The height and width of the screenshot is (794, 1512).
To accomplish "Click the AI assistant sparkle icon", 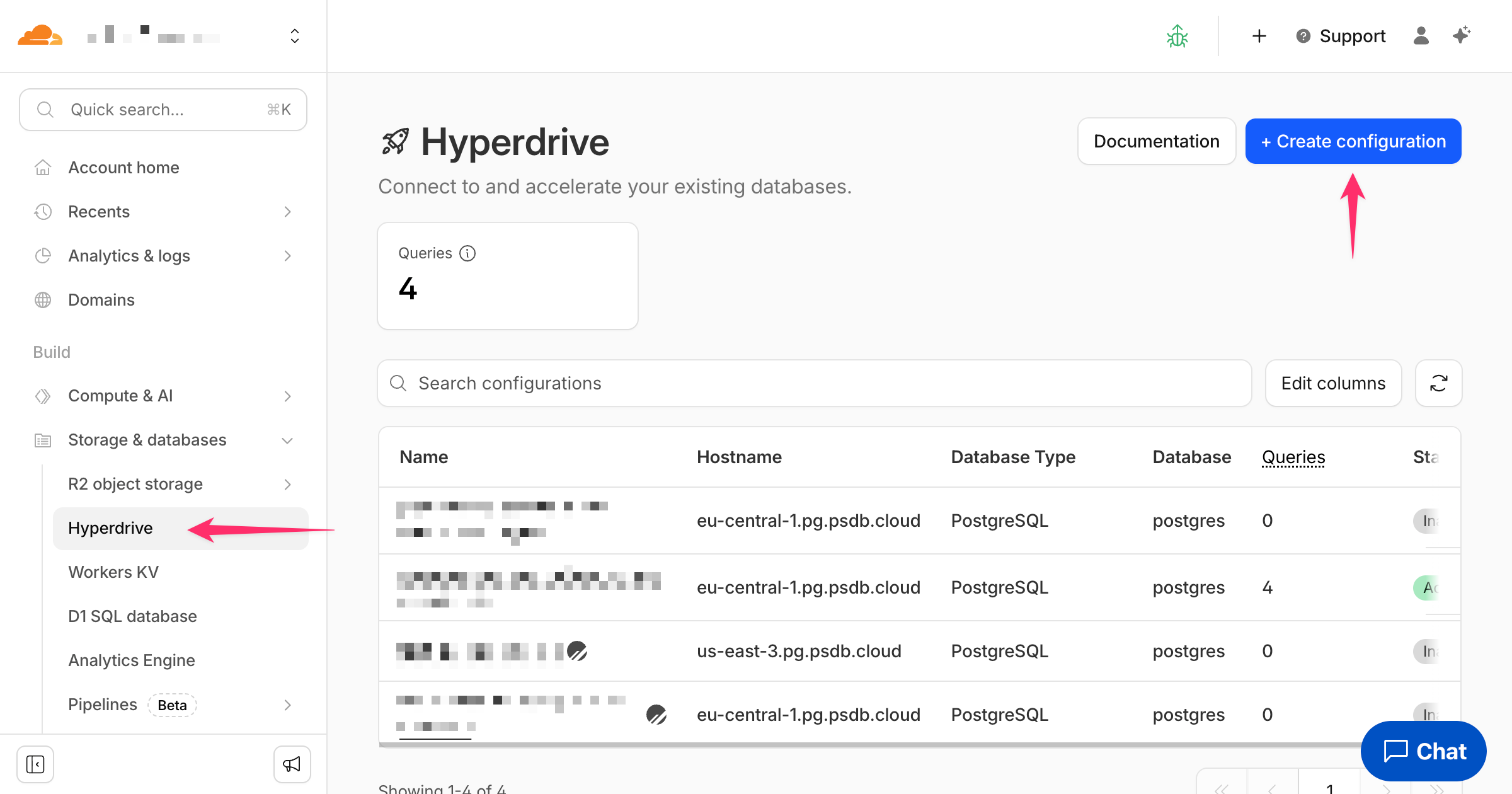I will coord(1461,36).
